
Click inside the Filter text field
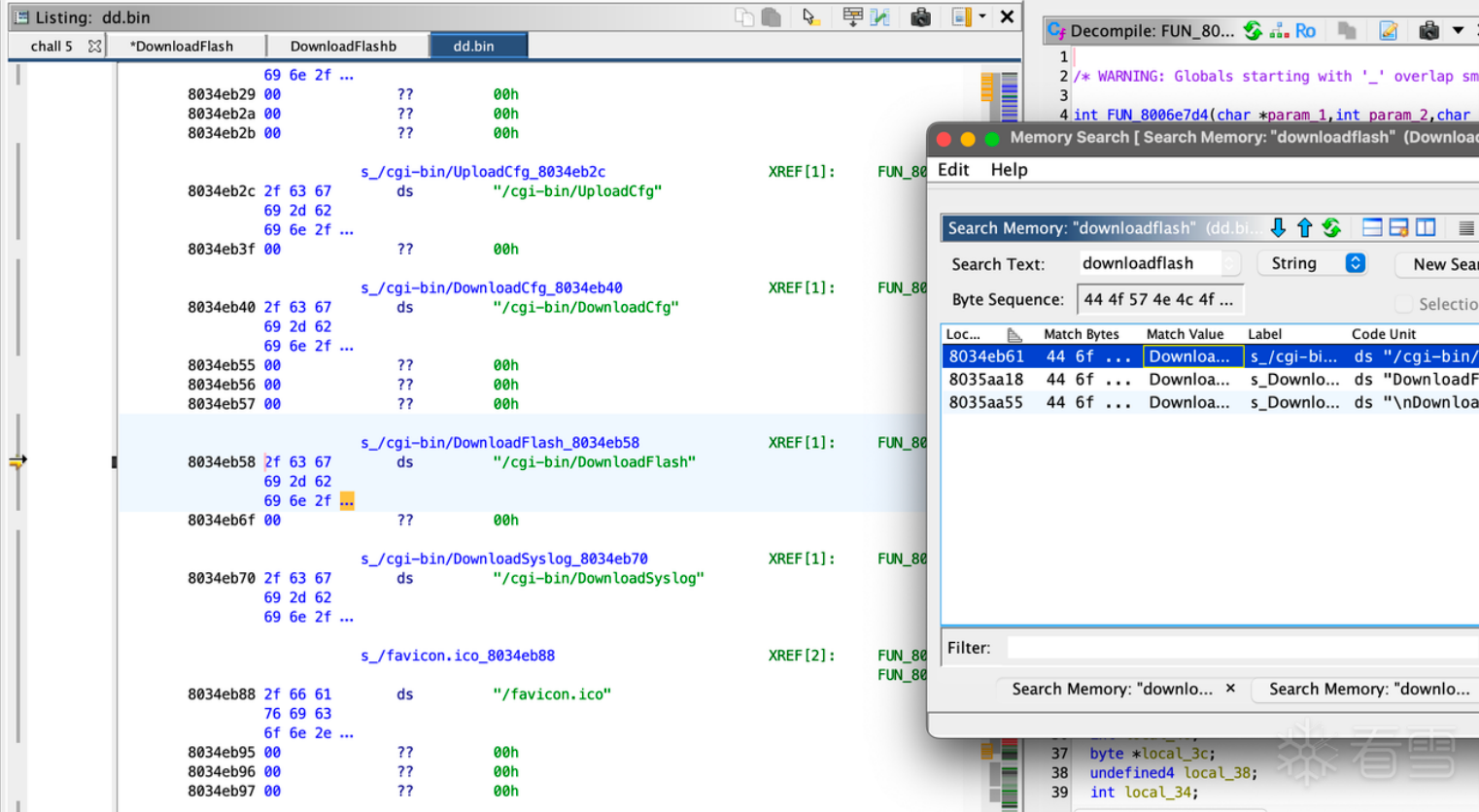(x=1243, y=647)
